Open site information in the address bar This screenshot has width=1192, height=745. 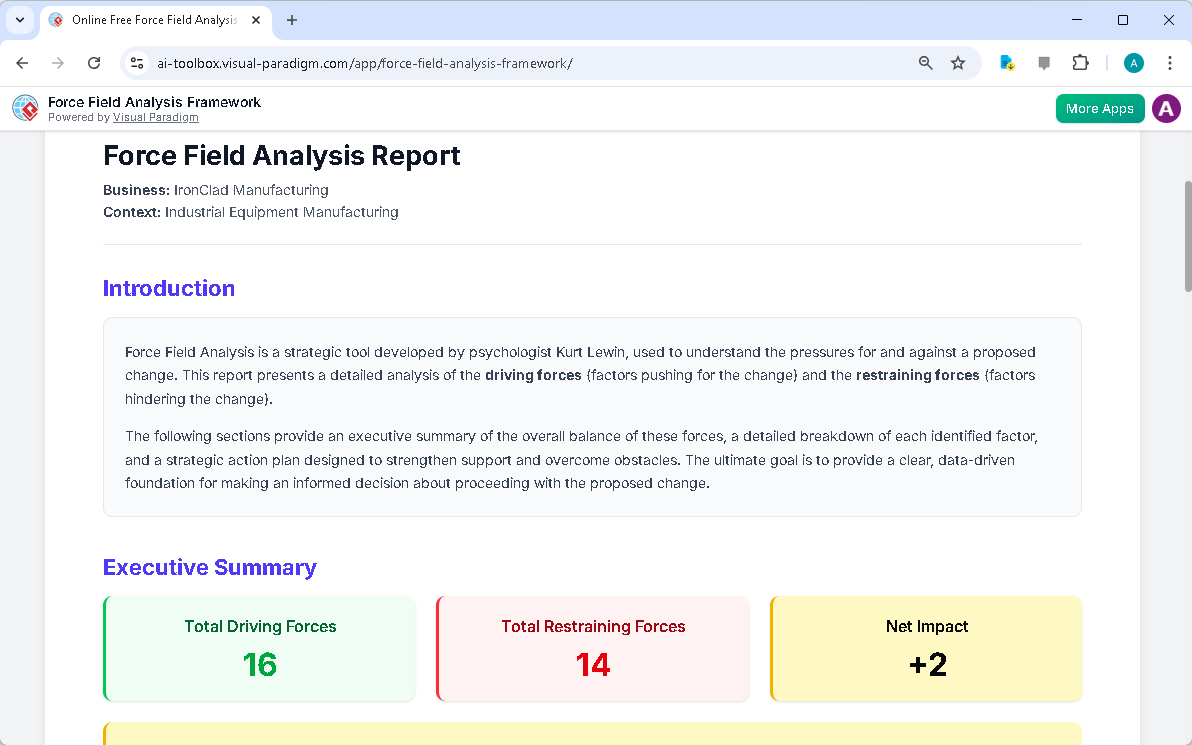pyautogui.click(x=136, y=62)
